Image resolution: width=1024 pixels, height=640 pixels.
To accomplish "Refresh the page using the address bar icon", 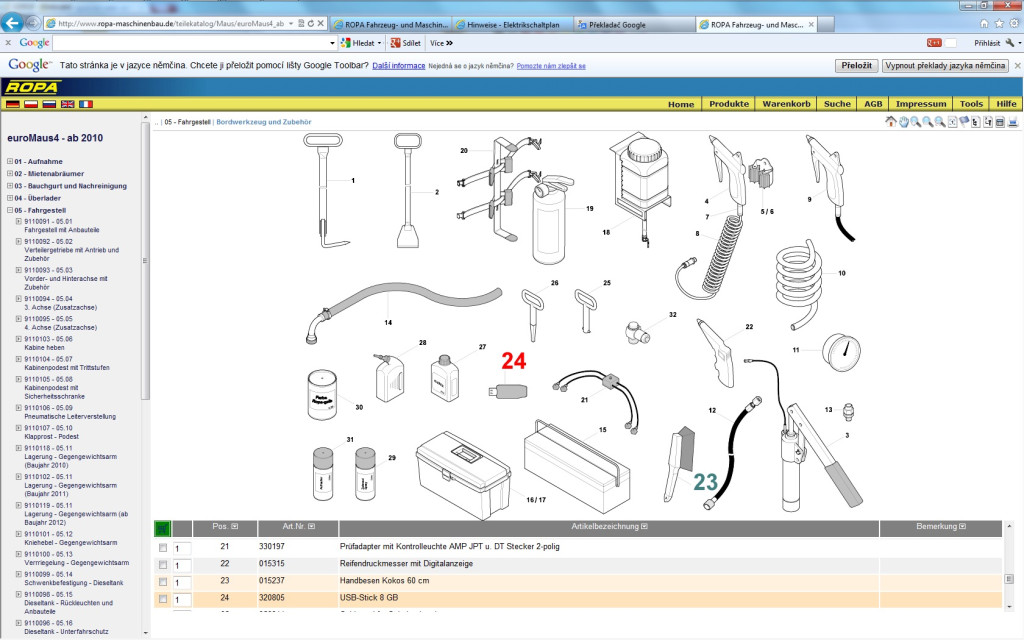I will pos(311,24).
